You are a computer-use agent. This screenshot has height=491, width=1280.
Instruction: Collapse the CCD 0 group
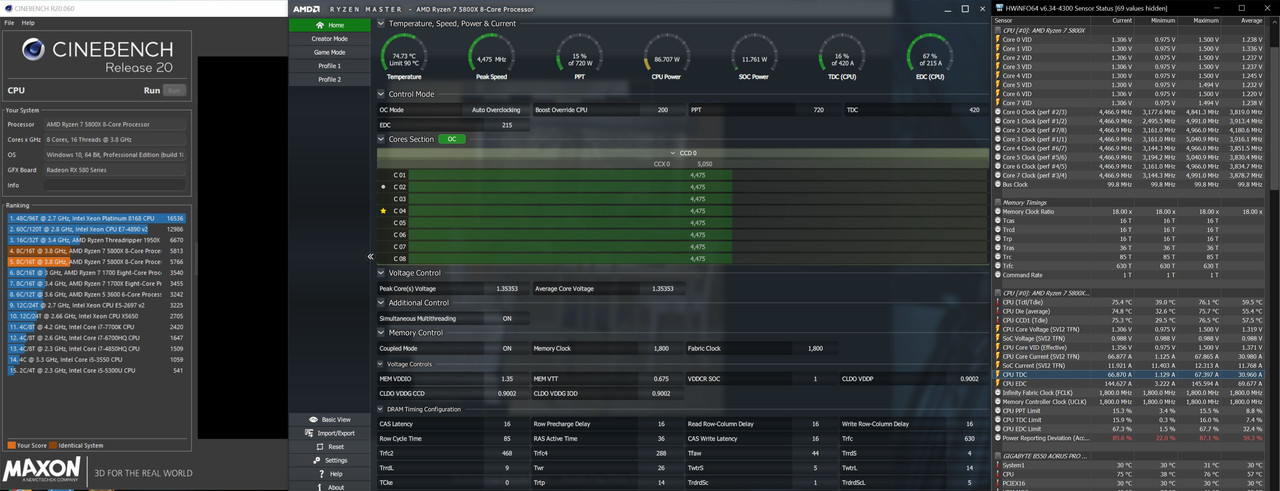pyautogui.click(x=673, y=153)
